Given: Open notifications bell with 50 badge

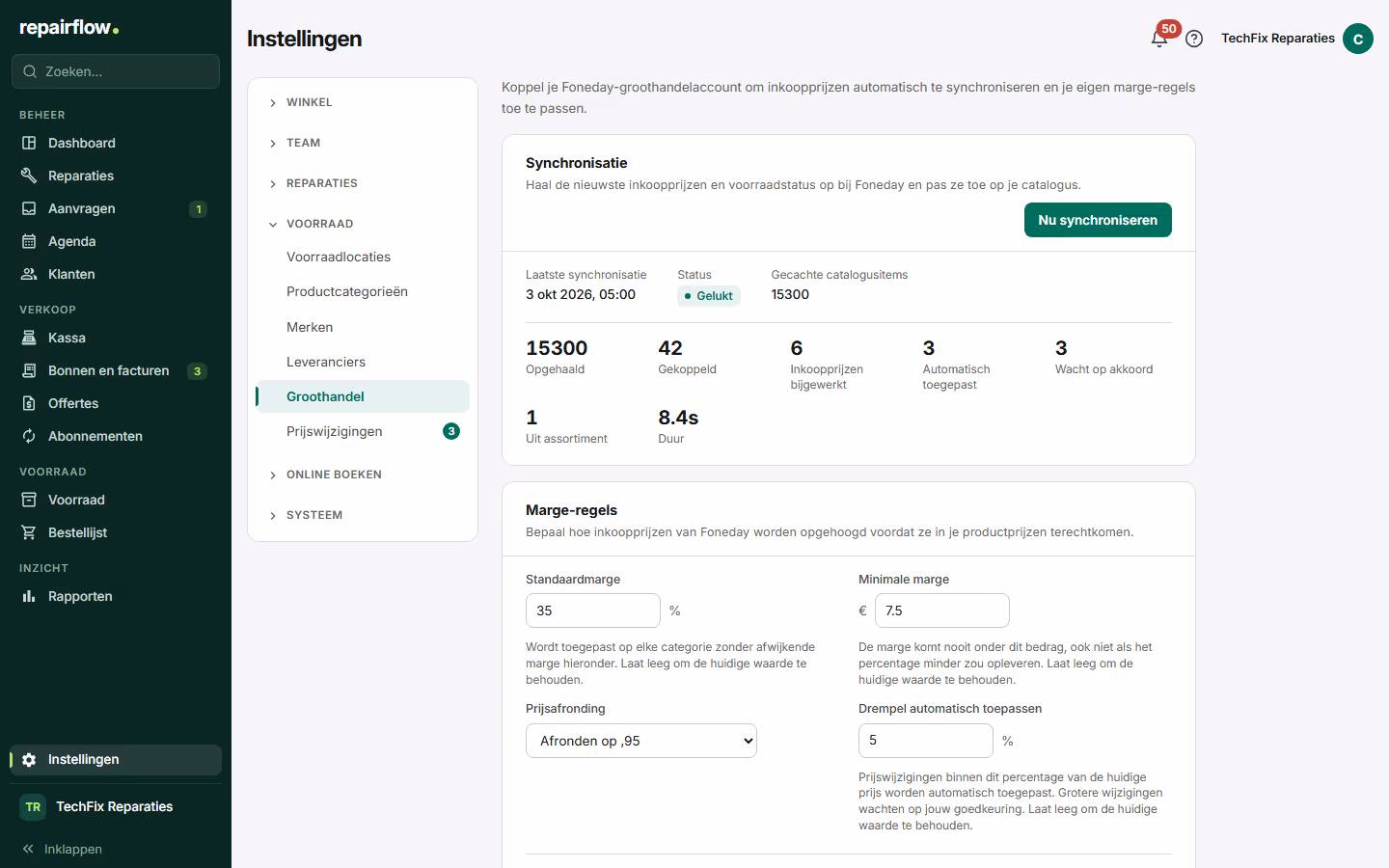Looking at the screenshot, I should [1160, 38].
